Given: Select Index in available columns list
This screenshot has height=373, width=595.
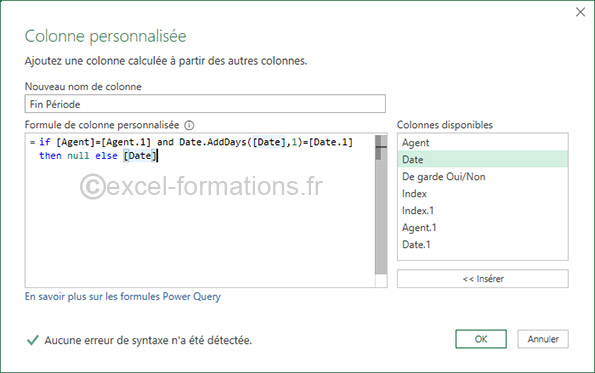Looking at the screenshot, I should click(483, 194).
